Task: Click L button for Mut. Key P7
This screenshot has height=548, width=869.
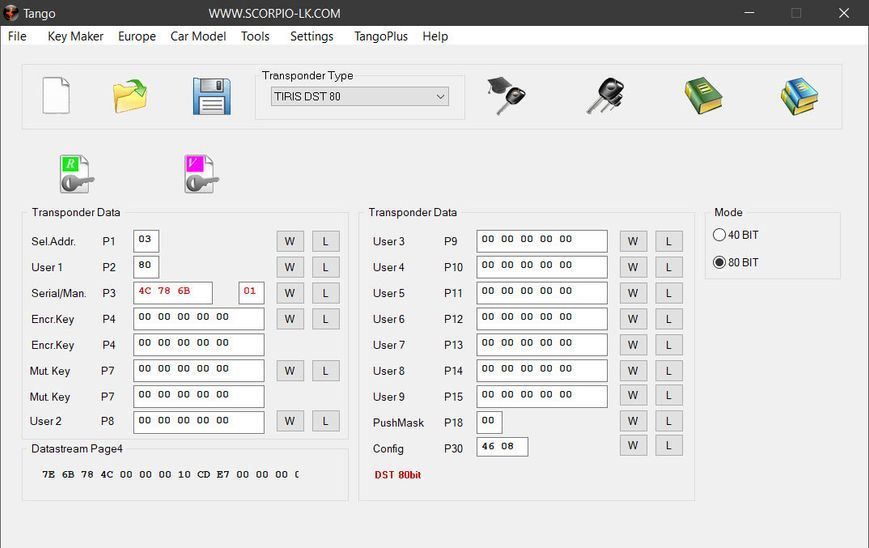Action: (x=325, y=371)
